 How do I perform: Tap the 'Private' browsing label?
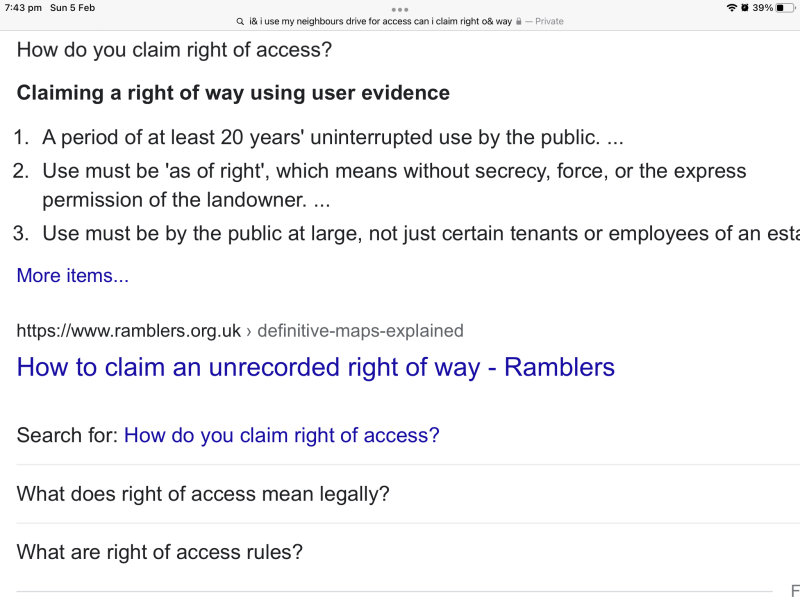coord(549,21)
